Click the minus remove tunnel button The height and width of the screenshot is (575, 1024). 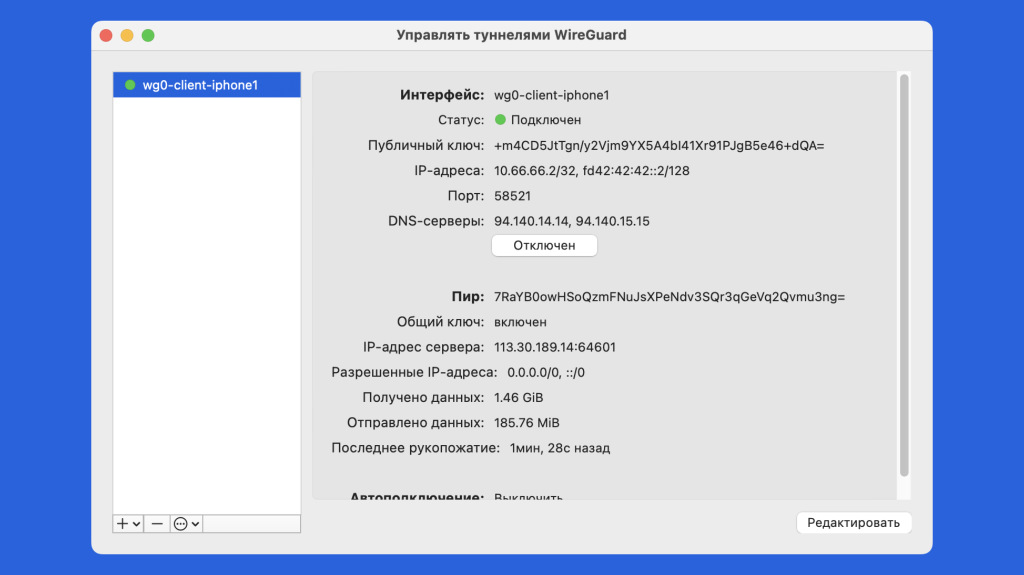pos(157,523)
